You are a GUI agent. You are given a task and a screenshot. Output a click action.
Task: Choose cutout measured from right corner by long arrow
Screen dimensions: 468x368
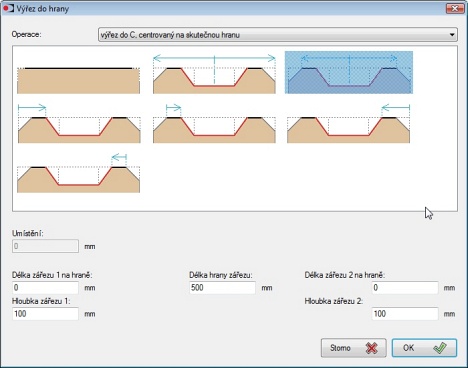348,123
